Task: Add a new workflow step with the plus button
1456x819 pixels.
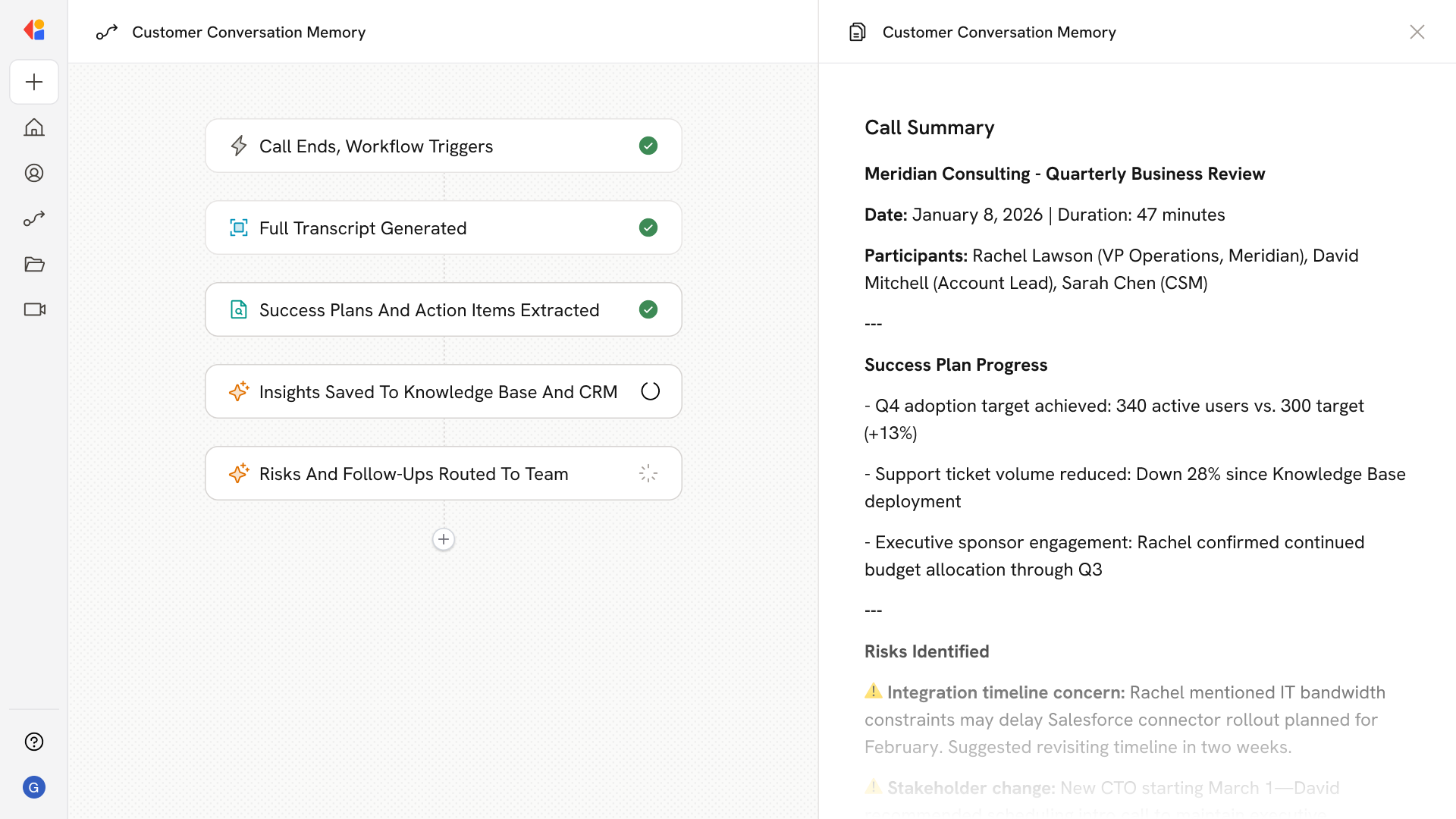Action: [x=444, y=539]
